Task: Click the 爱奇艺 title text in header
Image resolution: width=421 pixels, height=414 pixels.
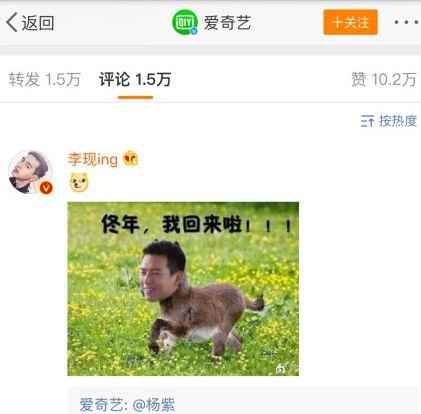Action: point(227,23)
